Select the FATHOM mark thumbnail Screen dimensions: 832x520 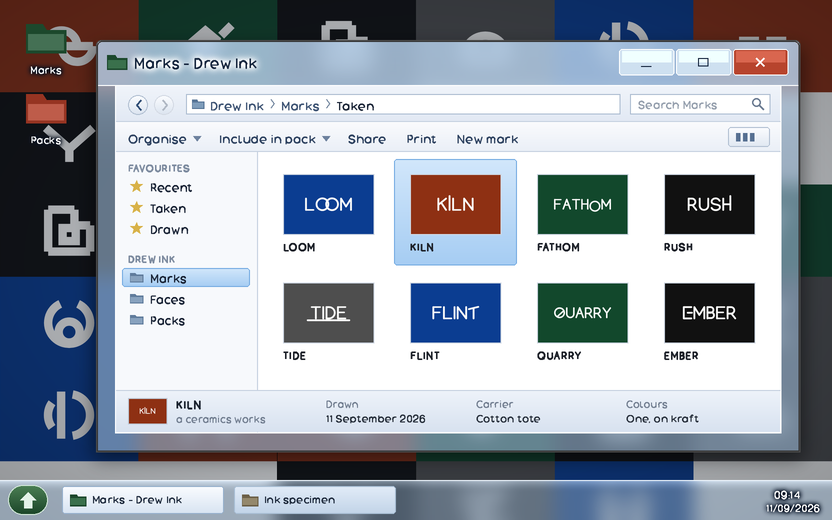[x=582, y=204]
